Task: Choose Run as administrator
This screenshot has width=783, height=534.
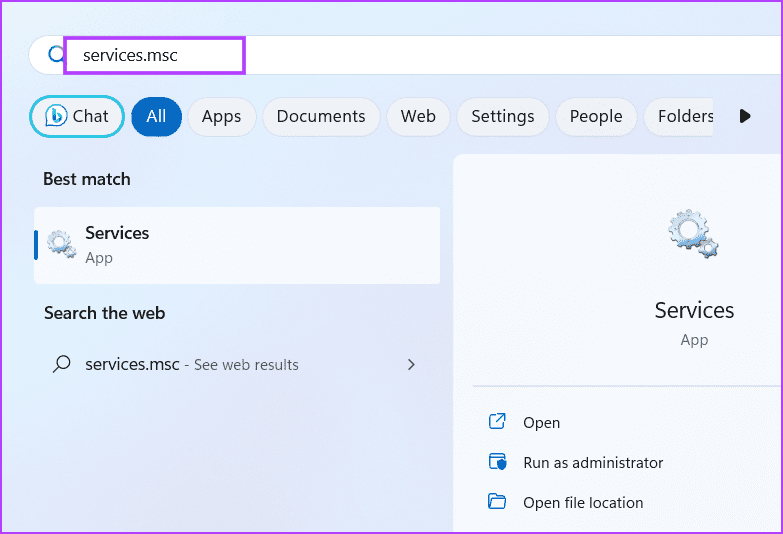Action: click(x=593, y=463)
